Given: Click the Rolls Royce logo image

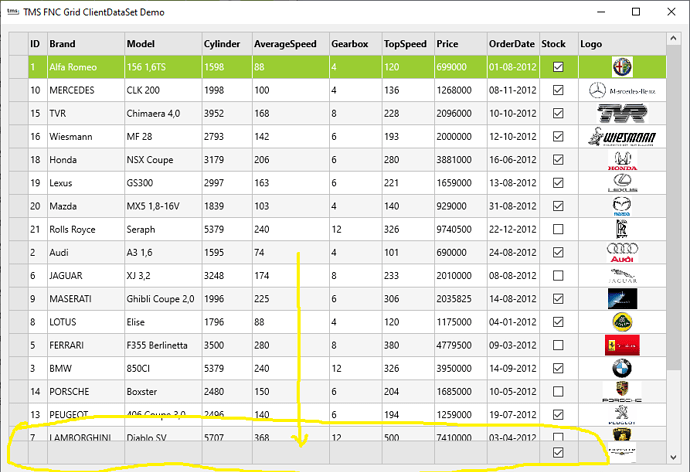Looking at the screenshot, I should pos(622,229).
